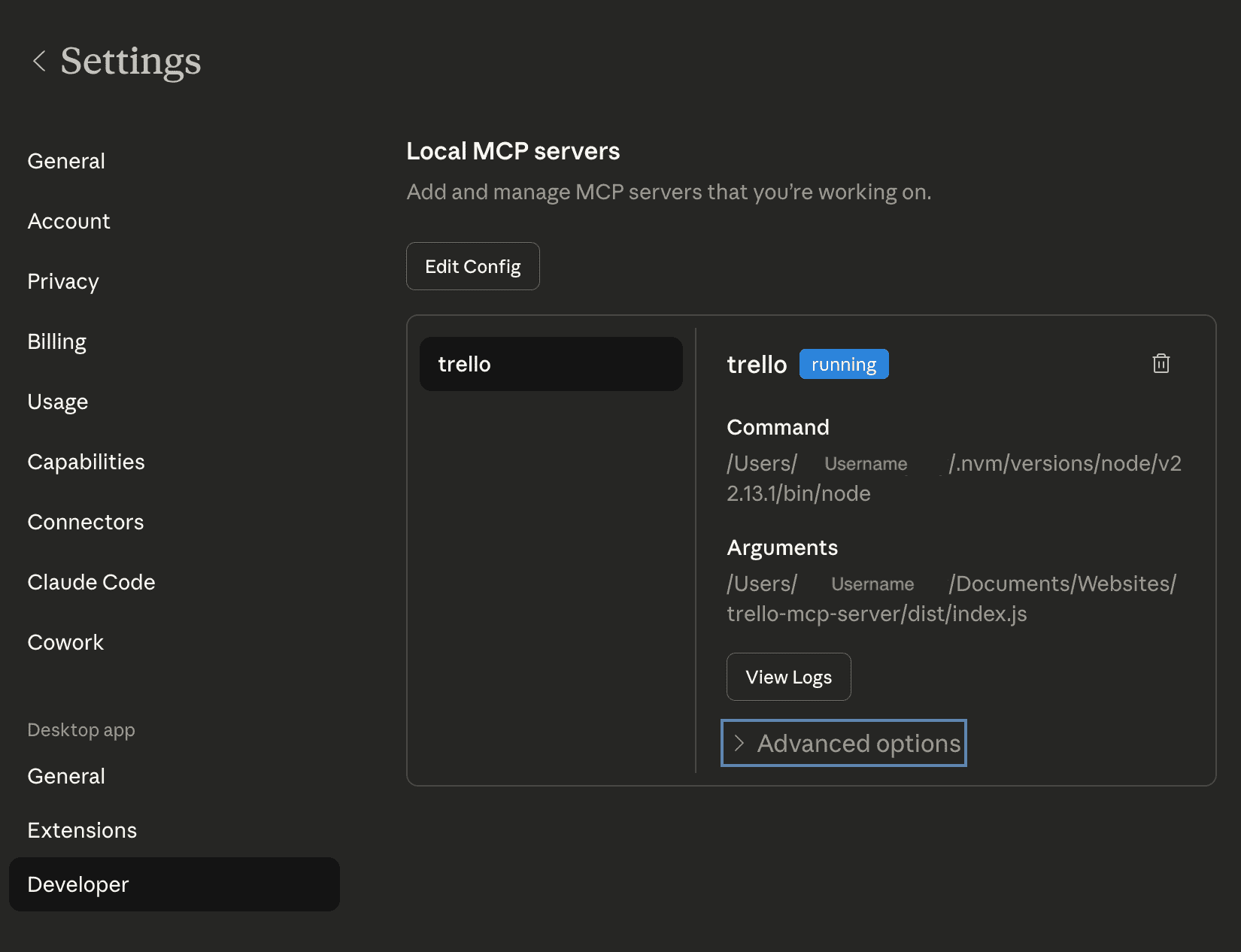Go to Account settings

click(x=68, y=221)
